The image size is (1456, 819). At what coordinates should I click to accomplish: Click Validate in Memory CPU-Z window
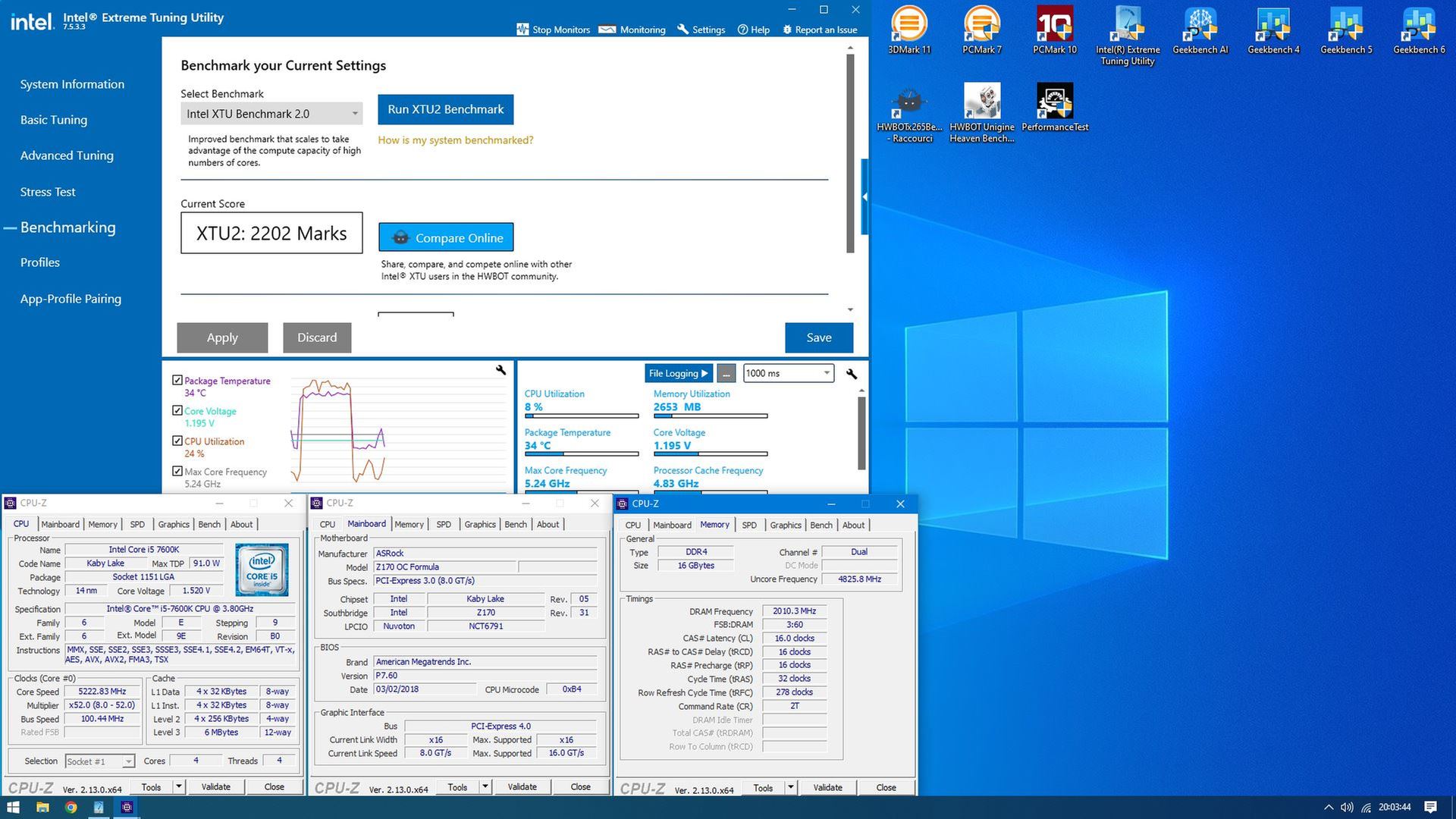coord(827,788)
